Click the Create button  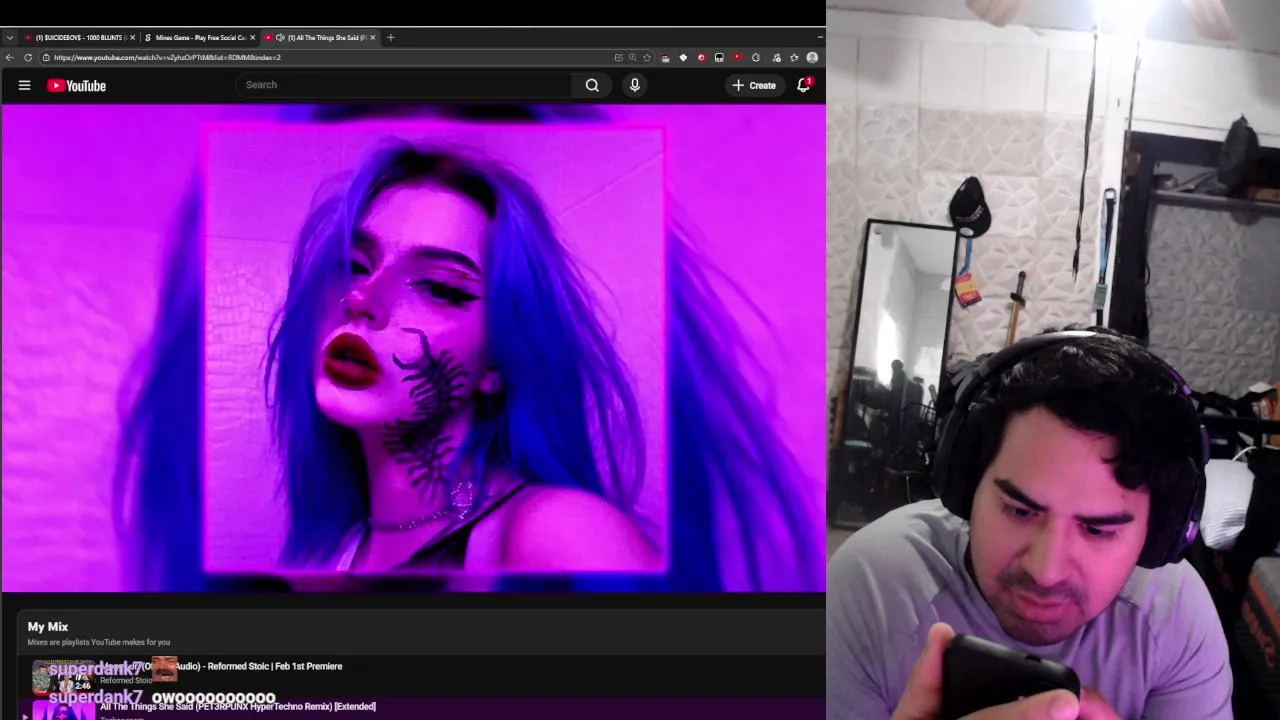754,85
